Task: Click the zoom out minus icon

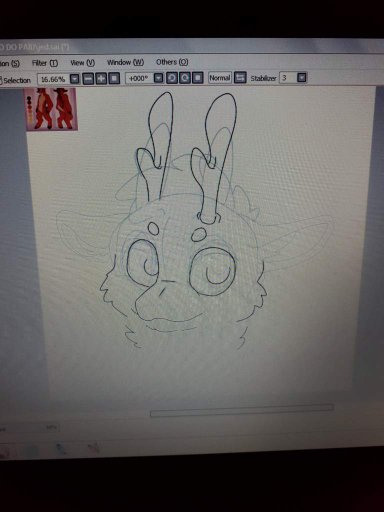Action: coord(88,79)
